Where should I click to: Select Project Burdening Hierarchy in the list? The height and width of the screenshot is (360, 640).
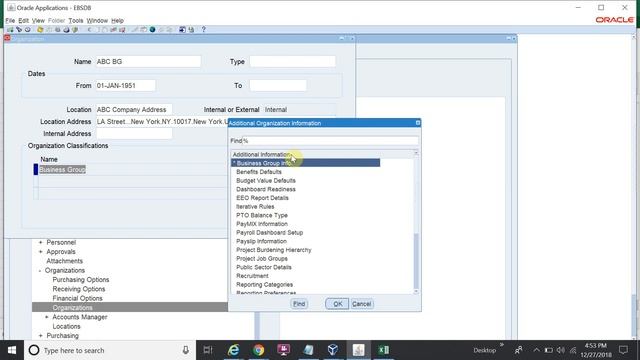273,250
